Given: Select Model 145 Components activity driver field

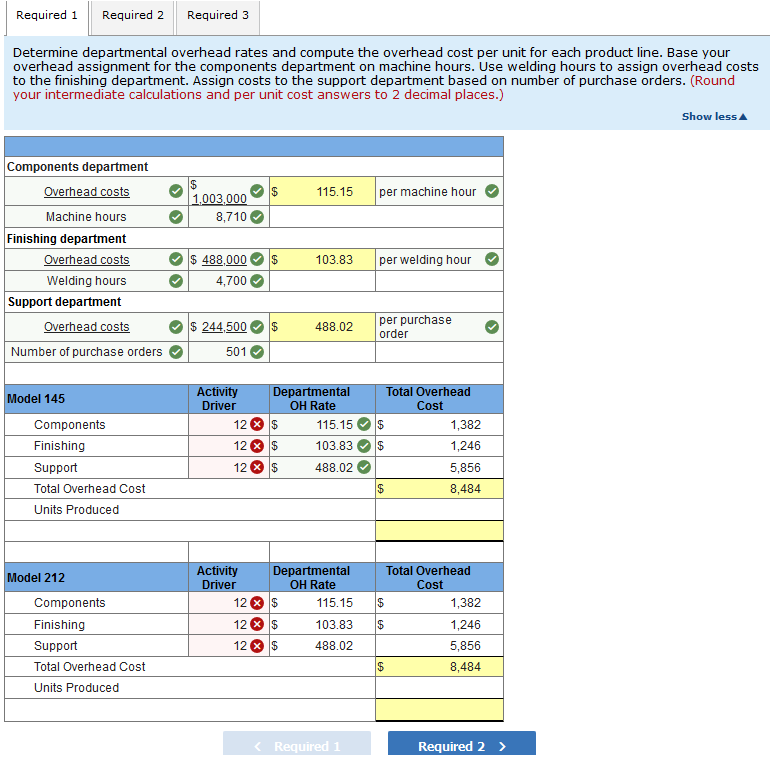Looking at the screenshot, I should point(229,425).
